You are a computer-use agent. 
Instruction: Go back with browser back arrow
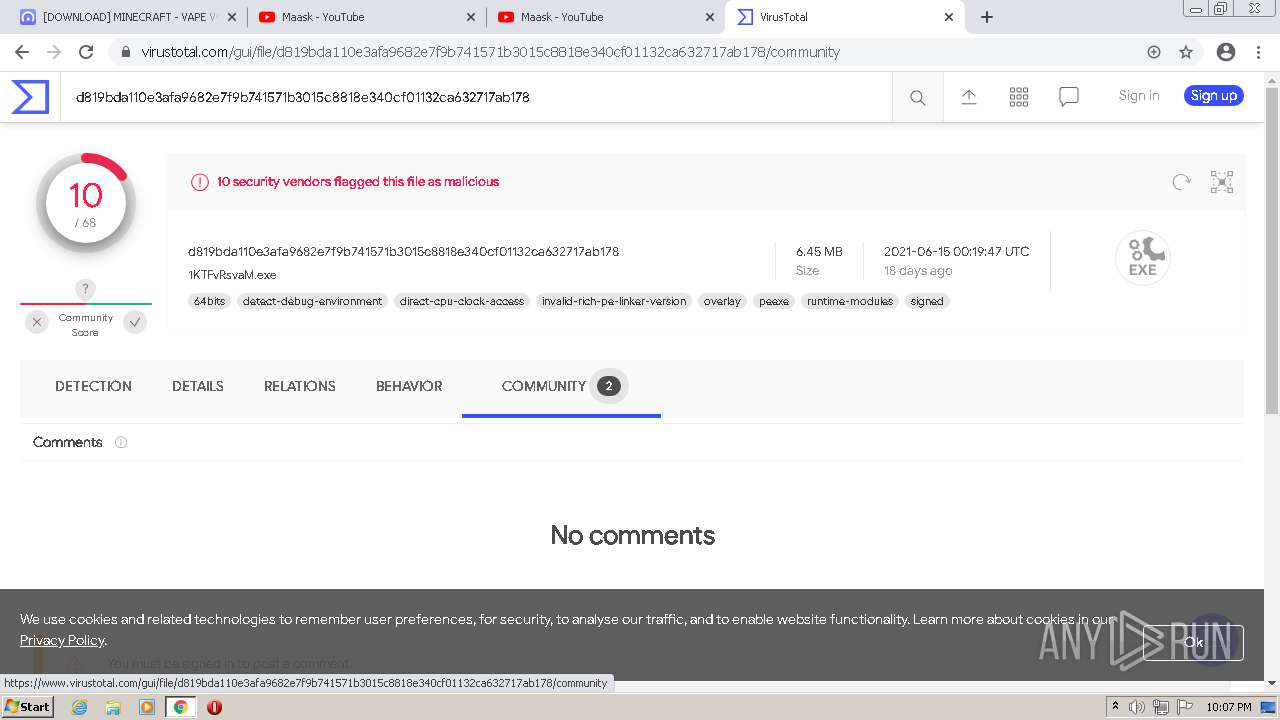[22, 52]
